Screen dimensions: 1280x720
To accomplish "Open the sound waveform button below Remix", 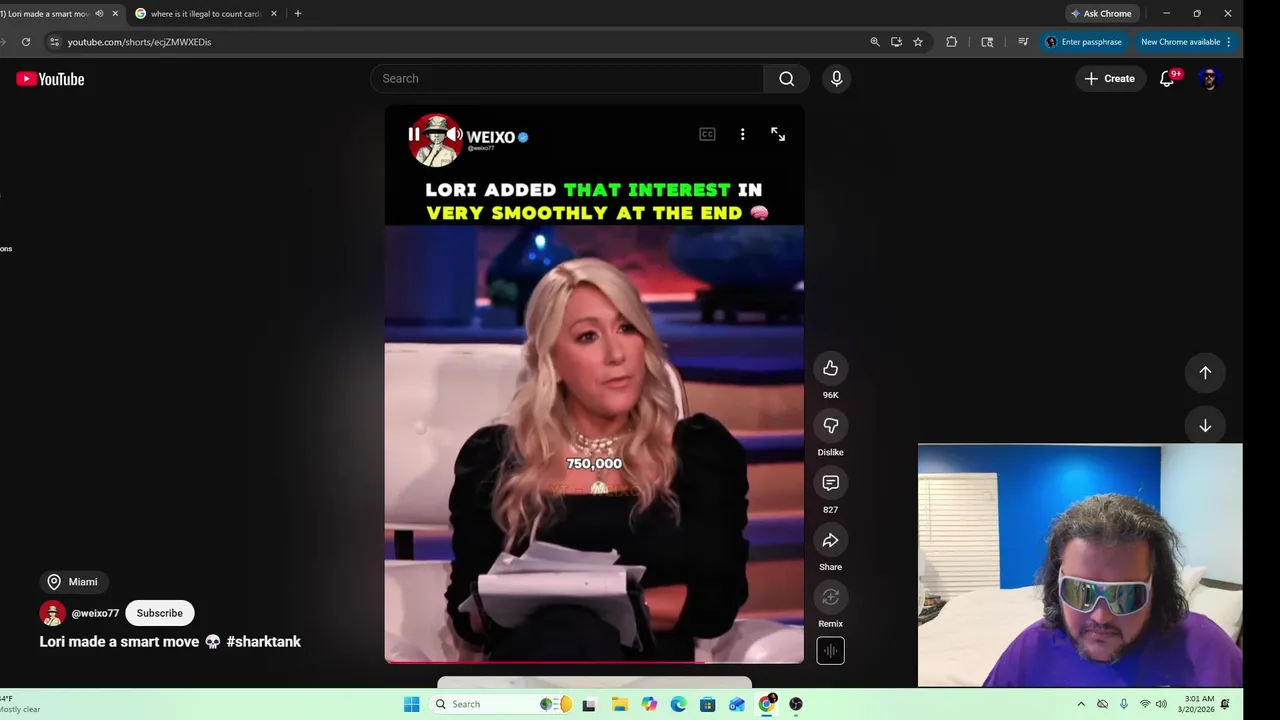I will [x=830, y=651].
